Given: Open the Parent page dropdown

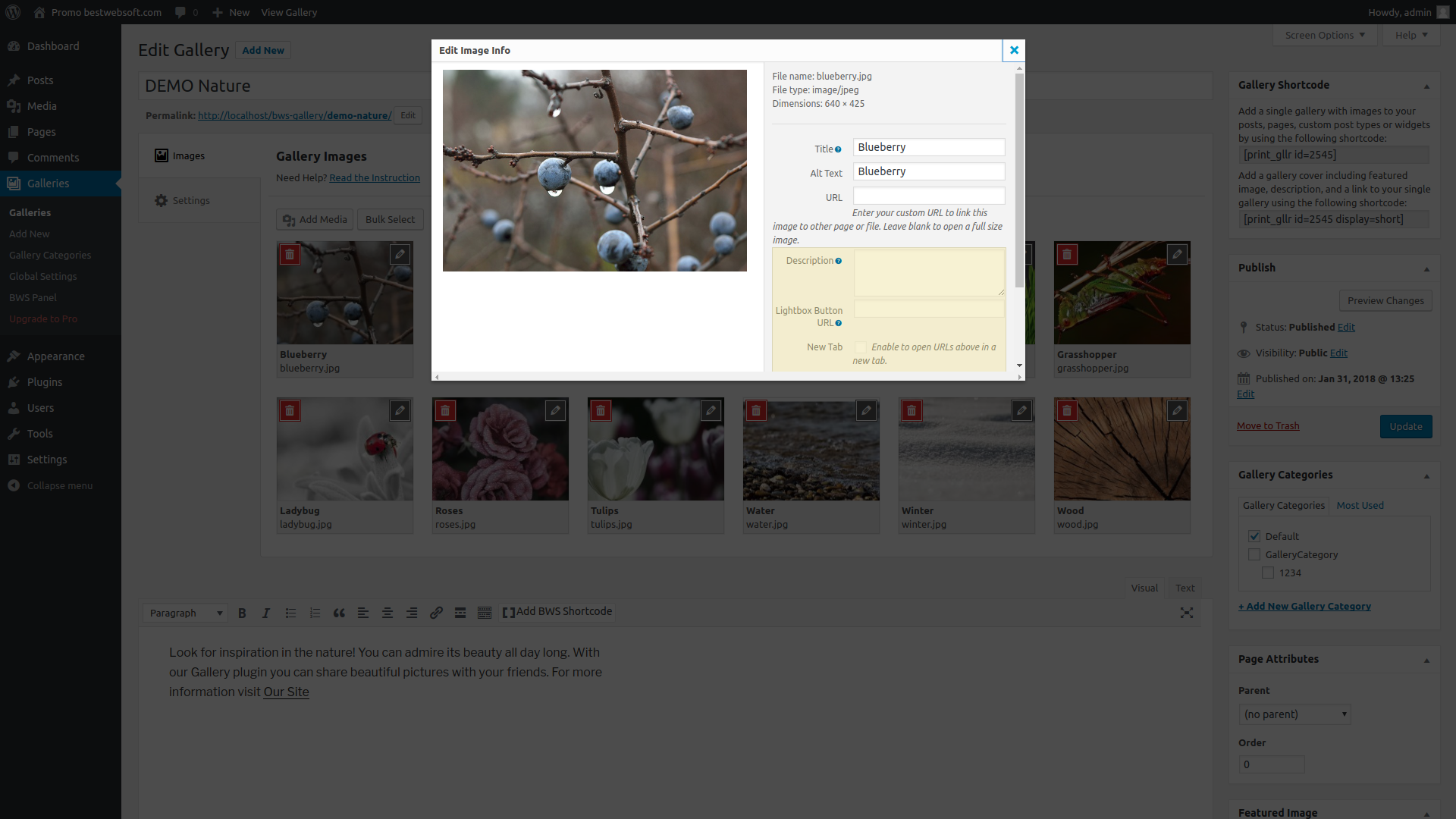Looking at the screenshot, I should point(1294,714).
